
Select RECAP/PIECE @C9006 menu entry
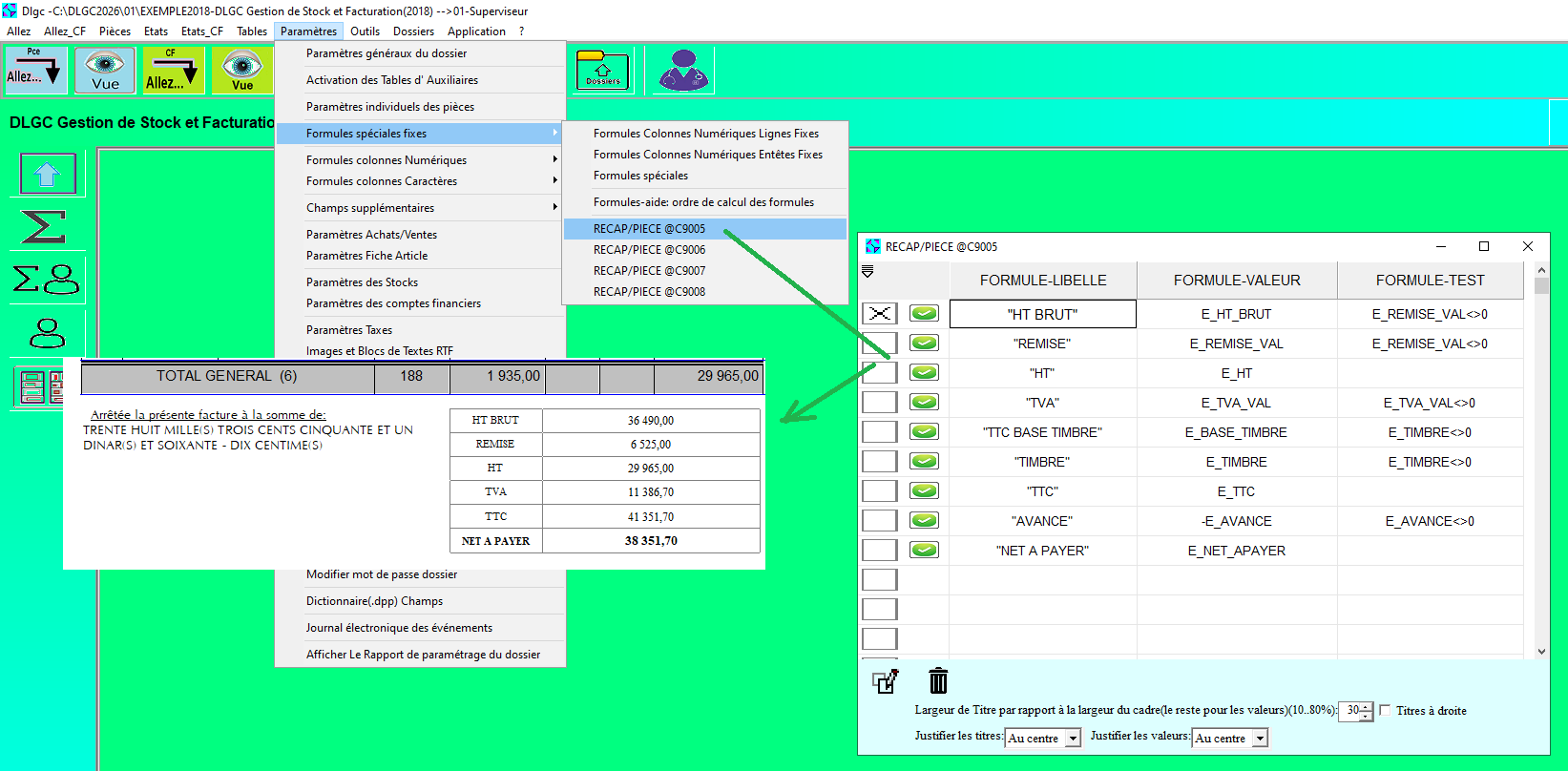click(649, 250)
